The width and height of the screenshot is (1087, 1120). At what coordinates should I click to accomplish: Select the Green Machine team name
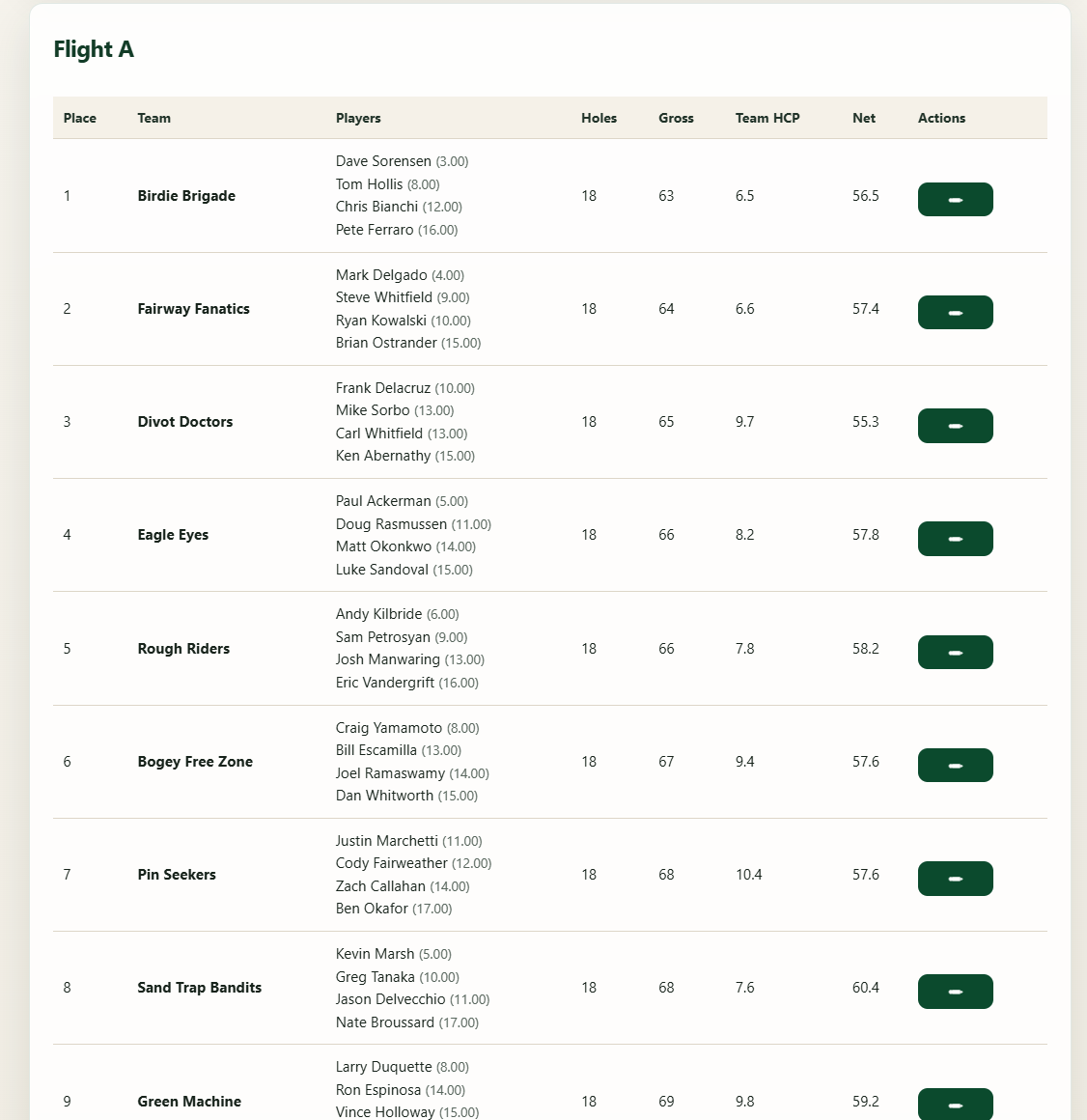pyautogui.click(x=189, y=1102)
